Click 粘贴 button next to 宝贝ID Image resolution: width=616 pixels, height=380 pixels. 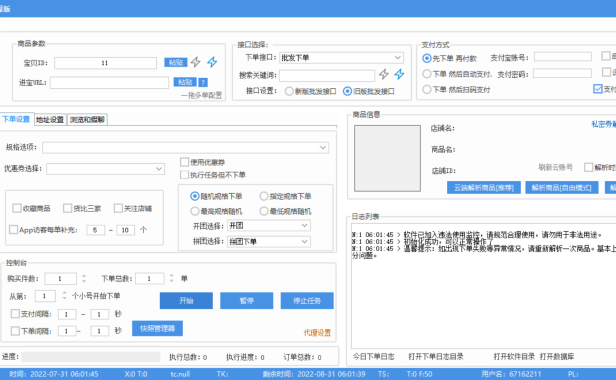click(176, 62)
